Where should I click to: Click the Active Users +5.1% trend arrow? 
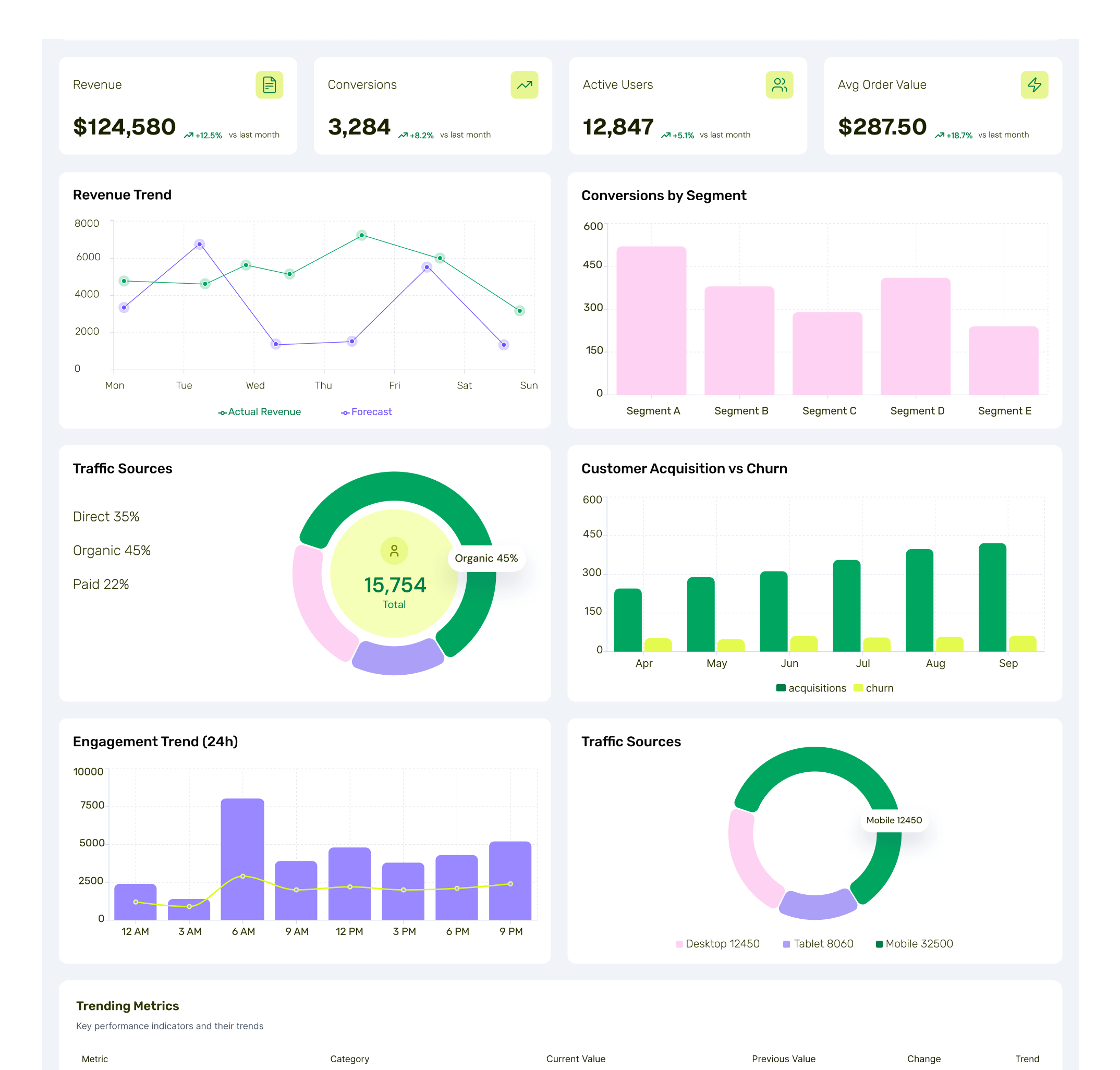665,136
